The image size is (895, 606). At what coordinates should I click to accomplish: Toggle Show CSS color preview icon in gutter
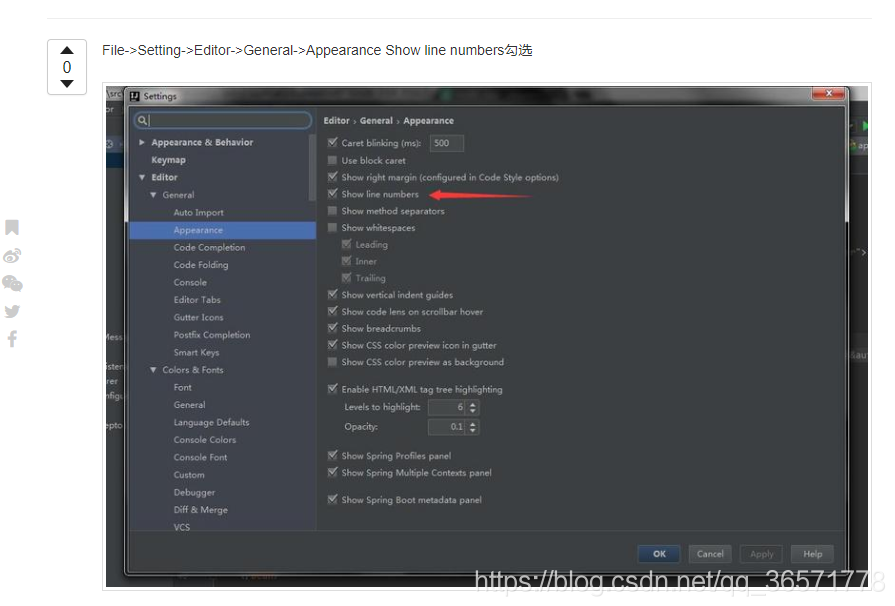pos(333,345)
